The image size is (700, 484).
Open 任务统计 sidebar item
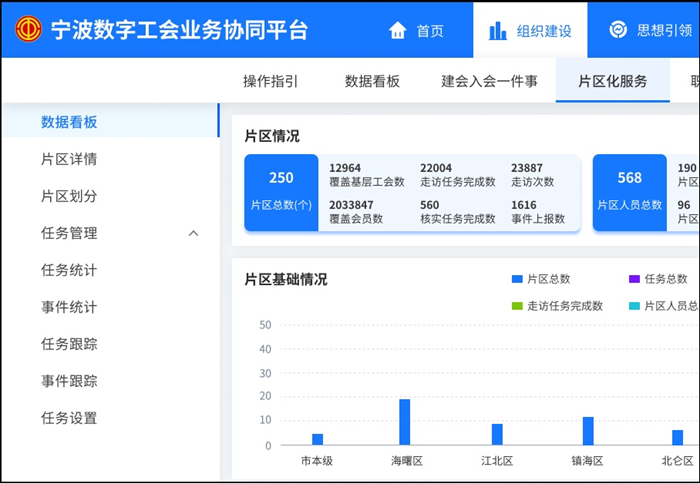69,271
